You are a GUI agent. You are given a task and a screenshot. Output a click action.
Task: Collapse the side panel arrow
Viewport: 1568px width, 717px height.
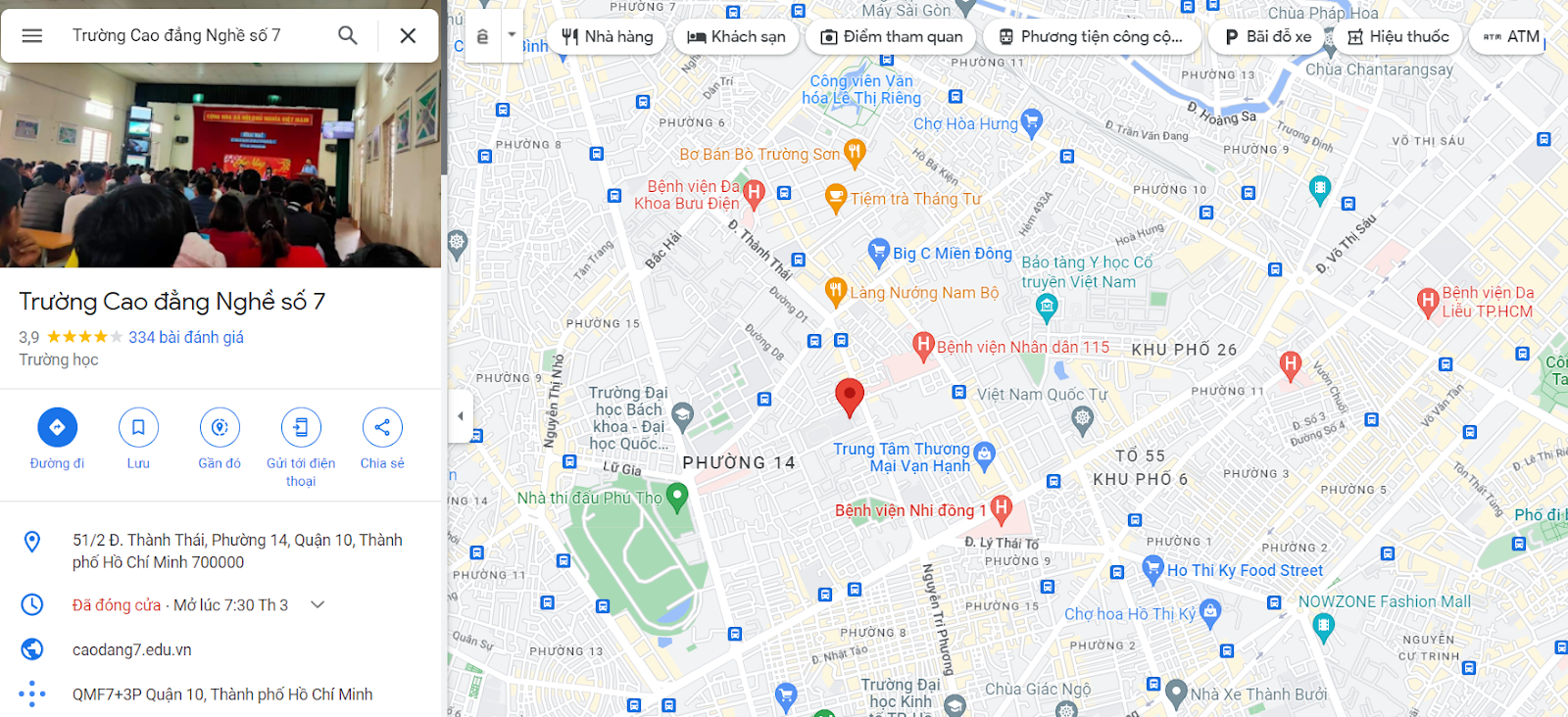coord(461,415)
